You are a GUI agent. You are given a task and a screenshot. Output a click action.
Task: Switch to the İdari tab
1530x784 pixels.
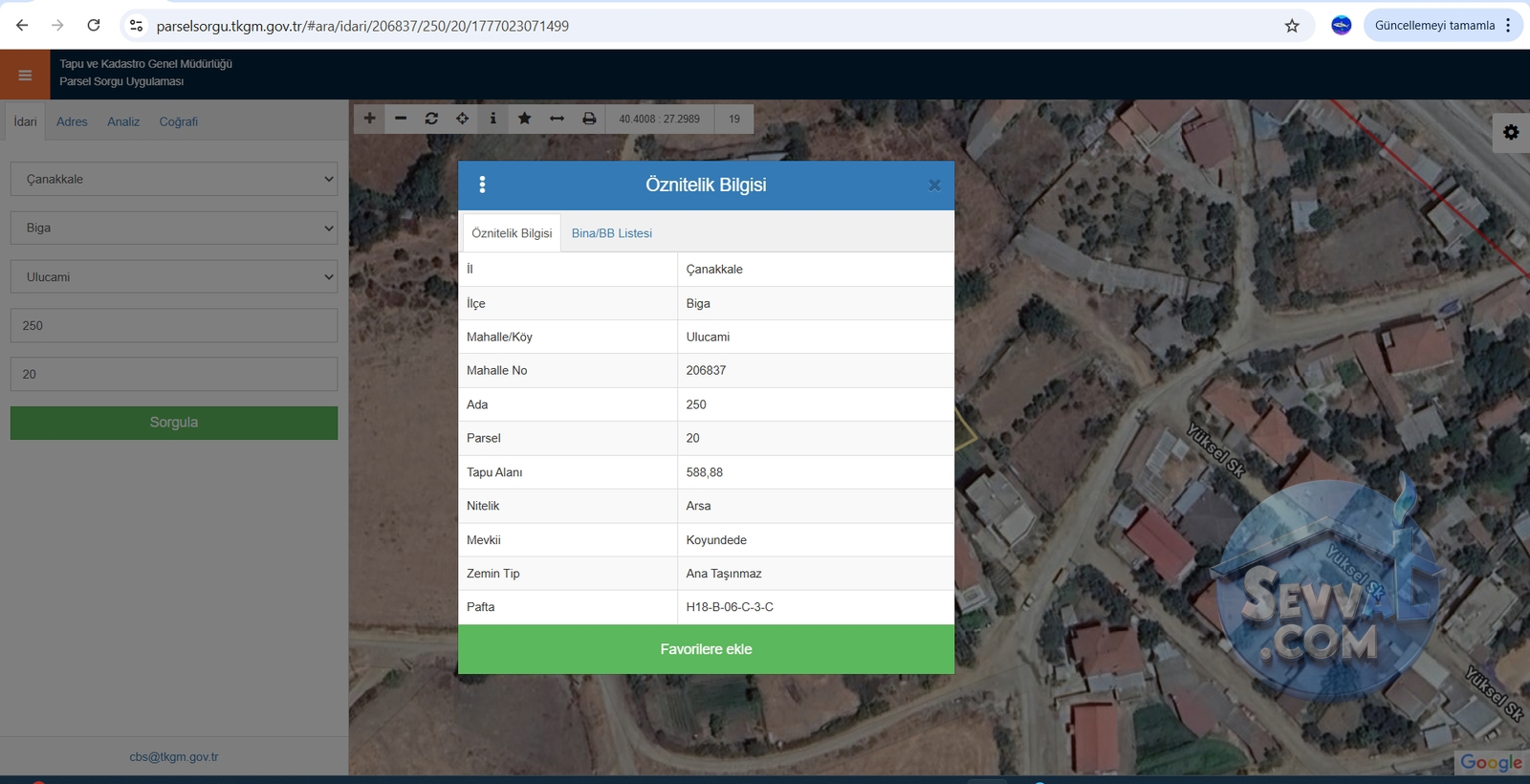(26, 121)
